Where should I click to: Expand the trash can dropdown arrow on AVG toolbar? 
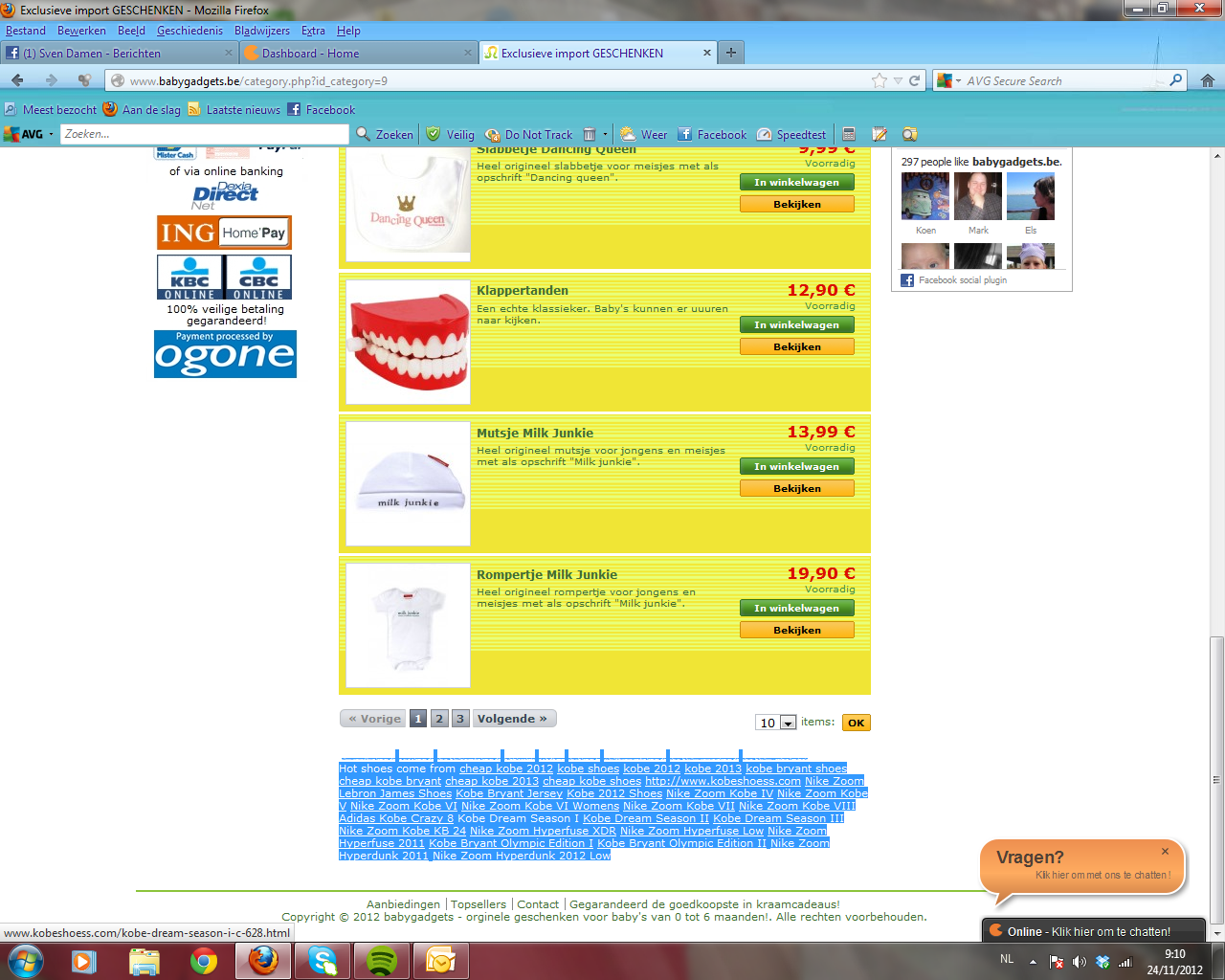605,135
